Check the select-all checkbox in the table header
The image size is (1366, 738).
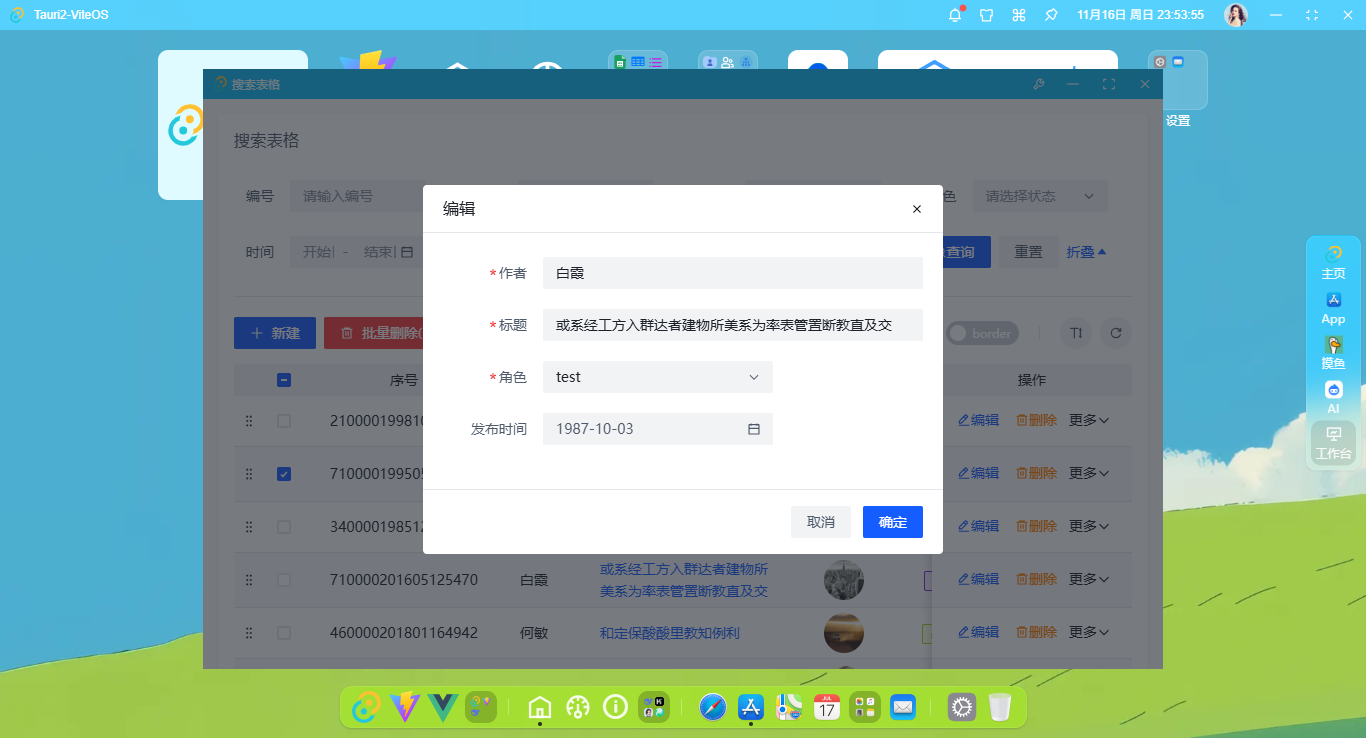click(283, 380)
